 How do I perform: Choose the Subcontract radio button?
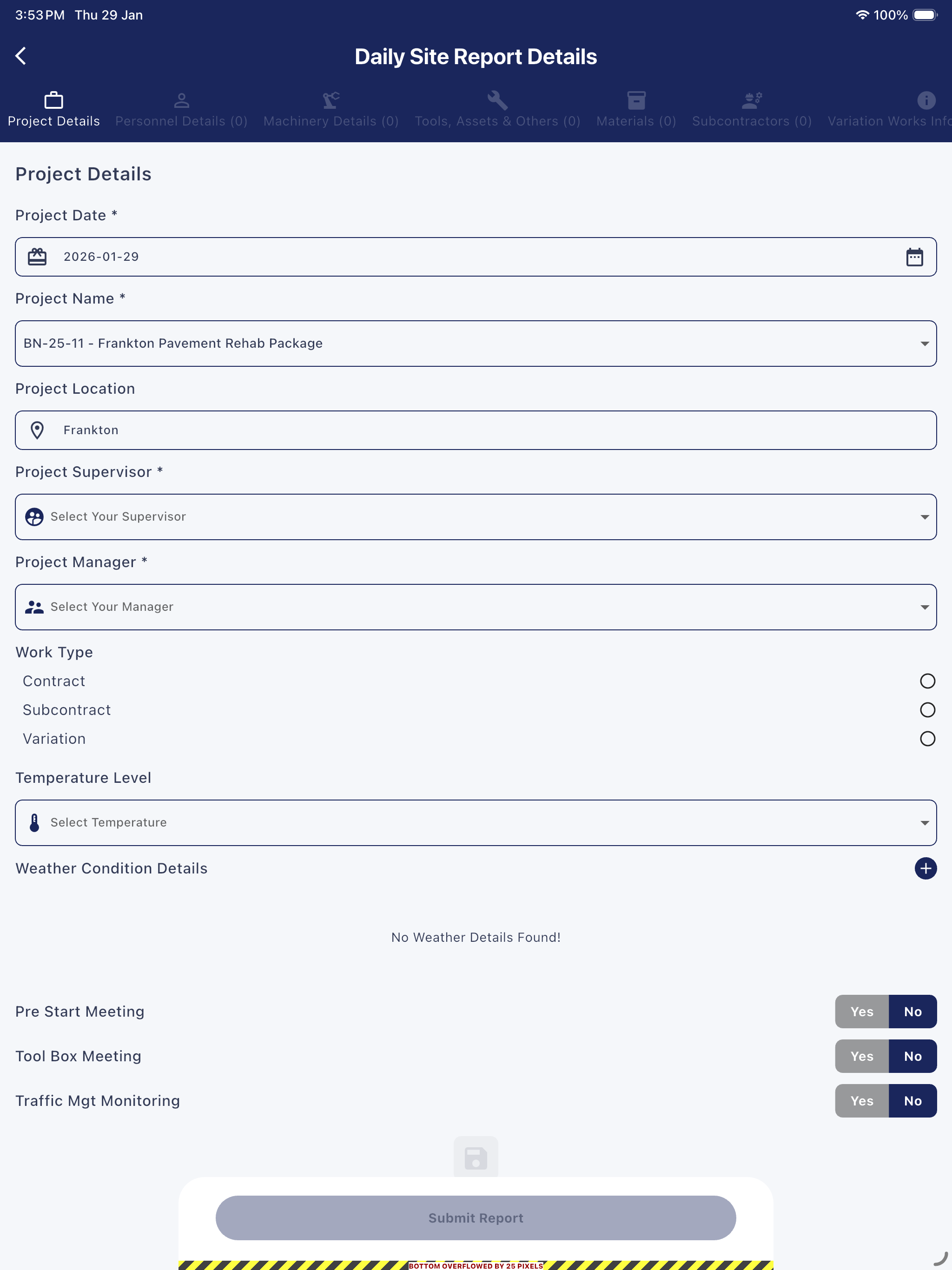click(x=927, y=710)
